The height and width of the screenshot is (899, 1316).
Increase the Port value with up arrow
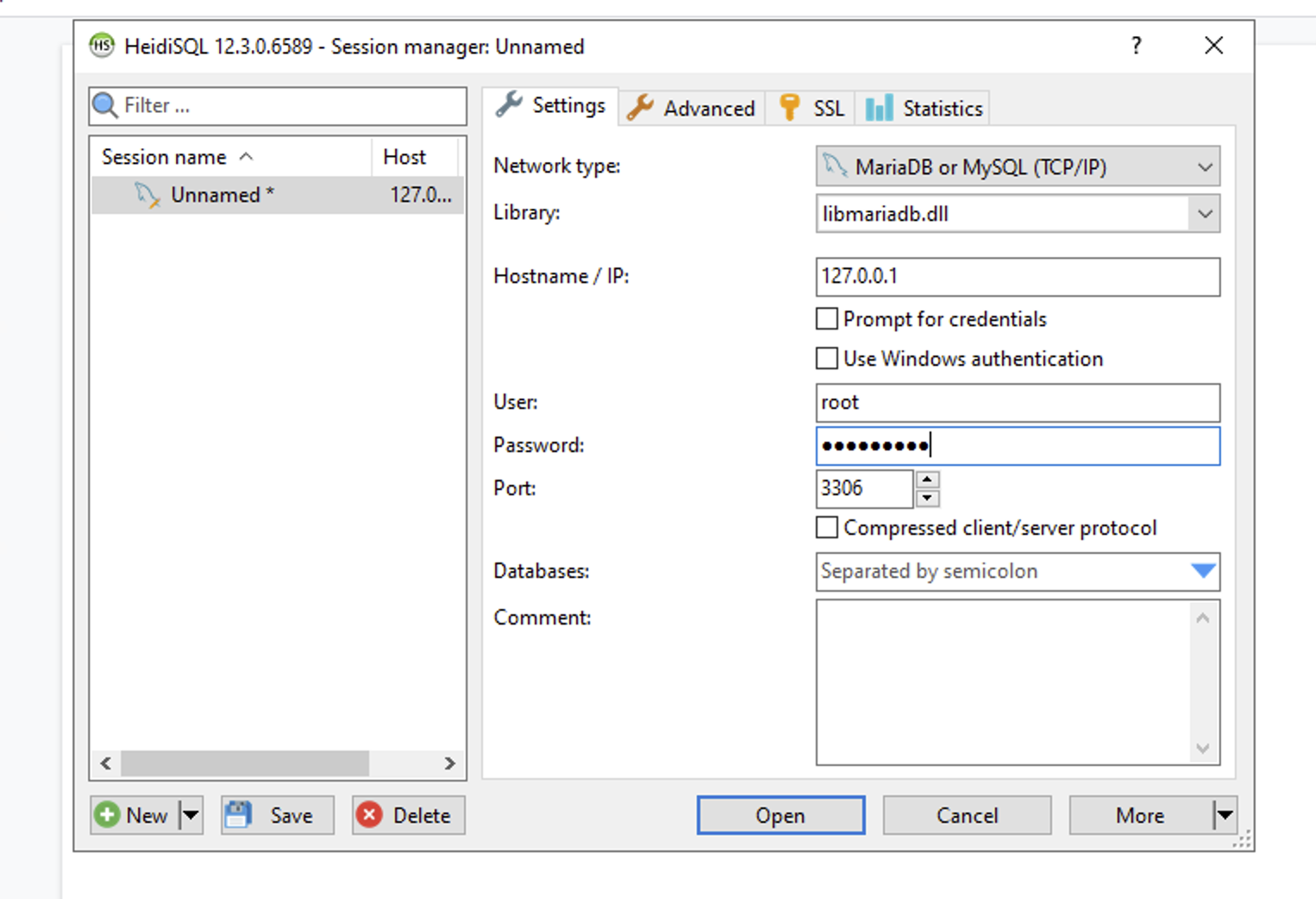tap(927, 480)
